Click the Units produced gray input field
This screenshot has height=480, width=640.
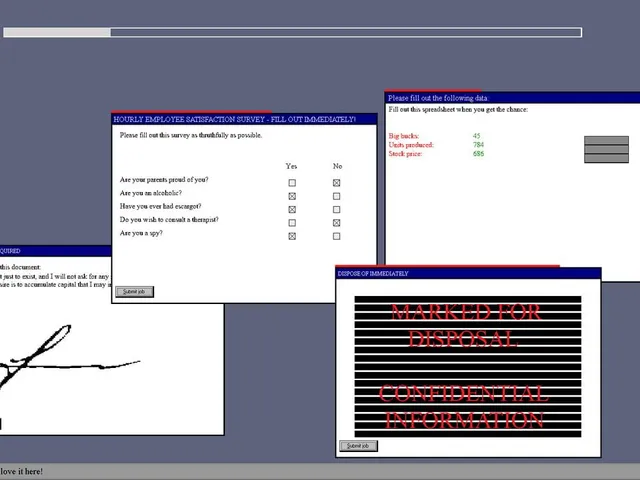(x=606, y=149)
